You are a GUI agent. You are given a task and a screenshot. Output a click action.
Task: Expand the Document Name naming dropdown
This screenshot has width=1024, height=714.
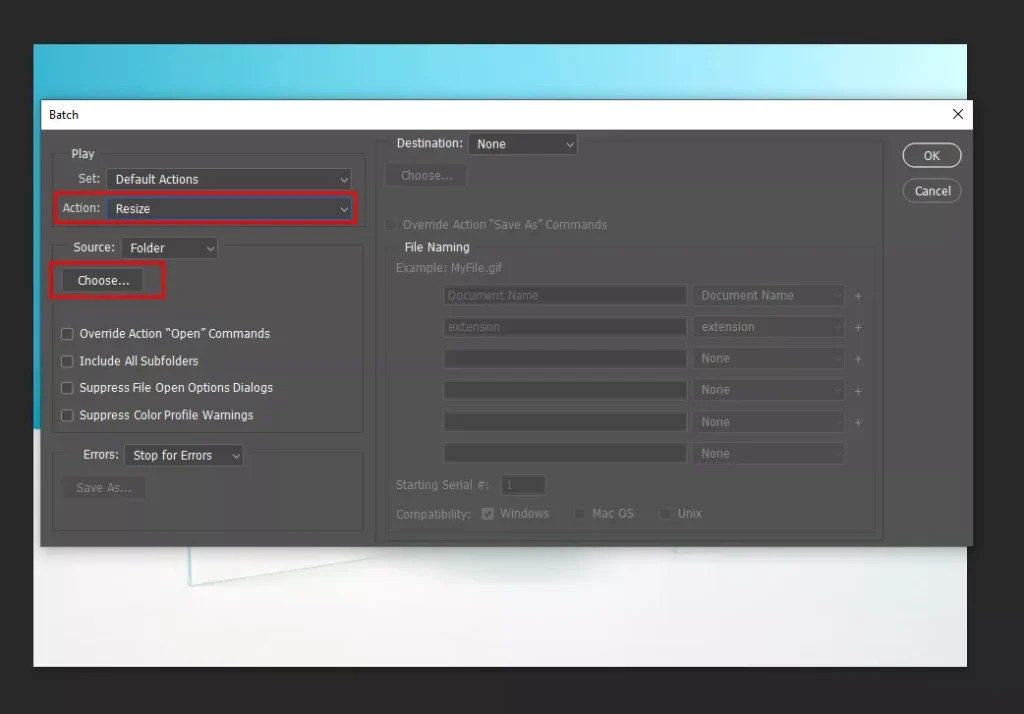[768, 295]
